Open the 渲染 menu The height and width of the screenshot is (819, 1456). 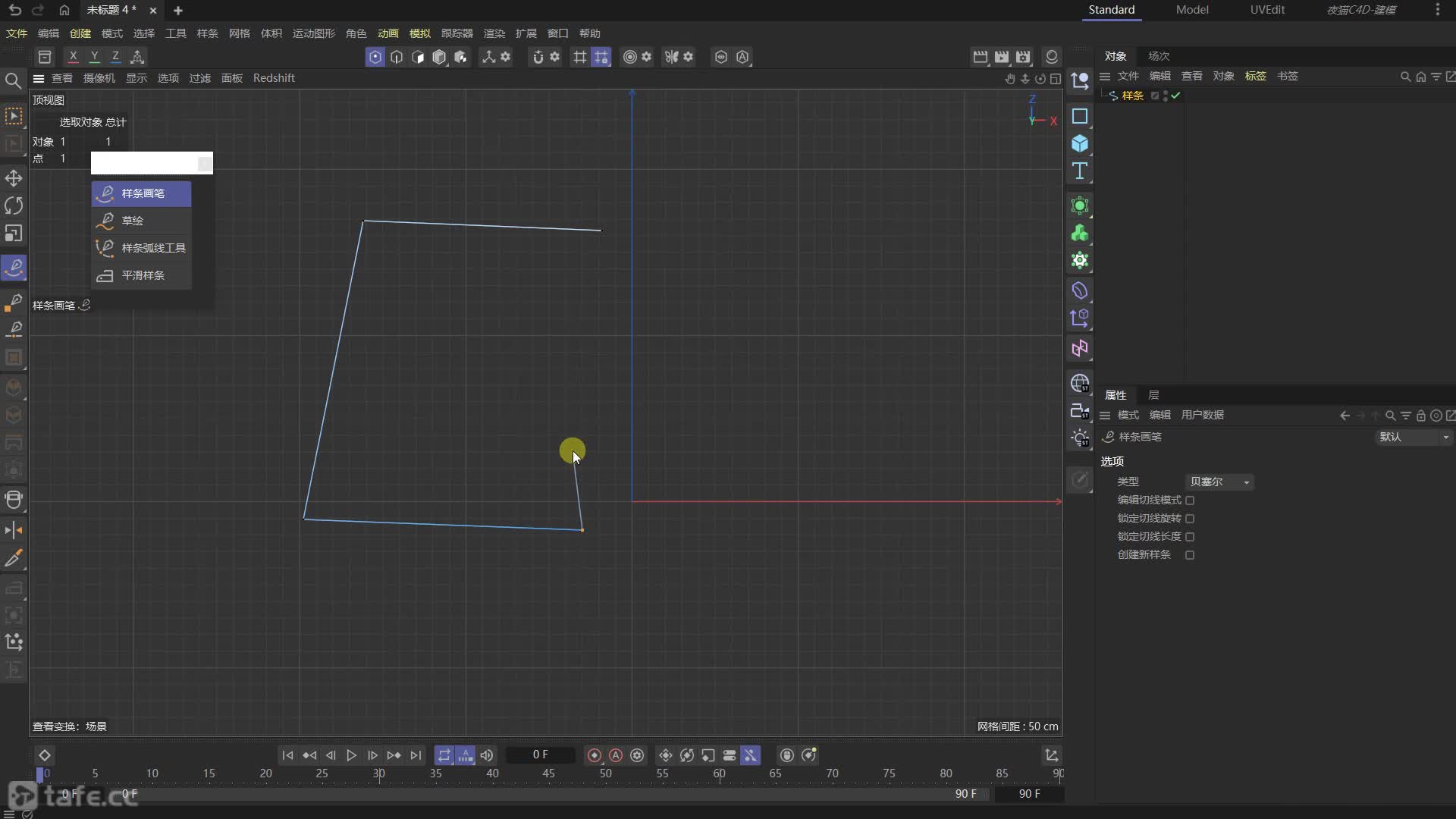[x=494, y=33]
